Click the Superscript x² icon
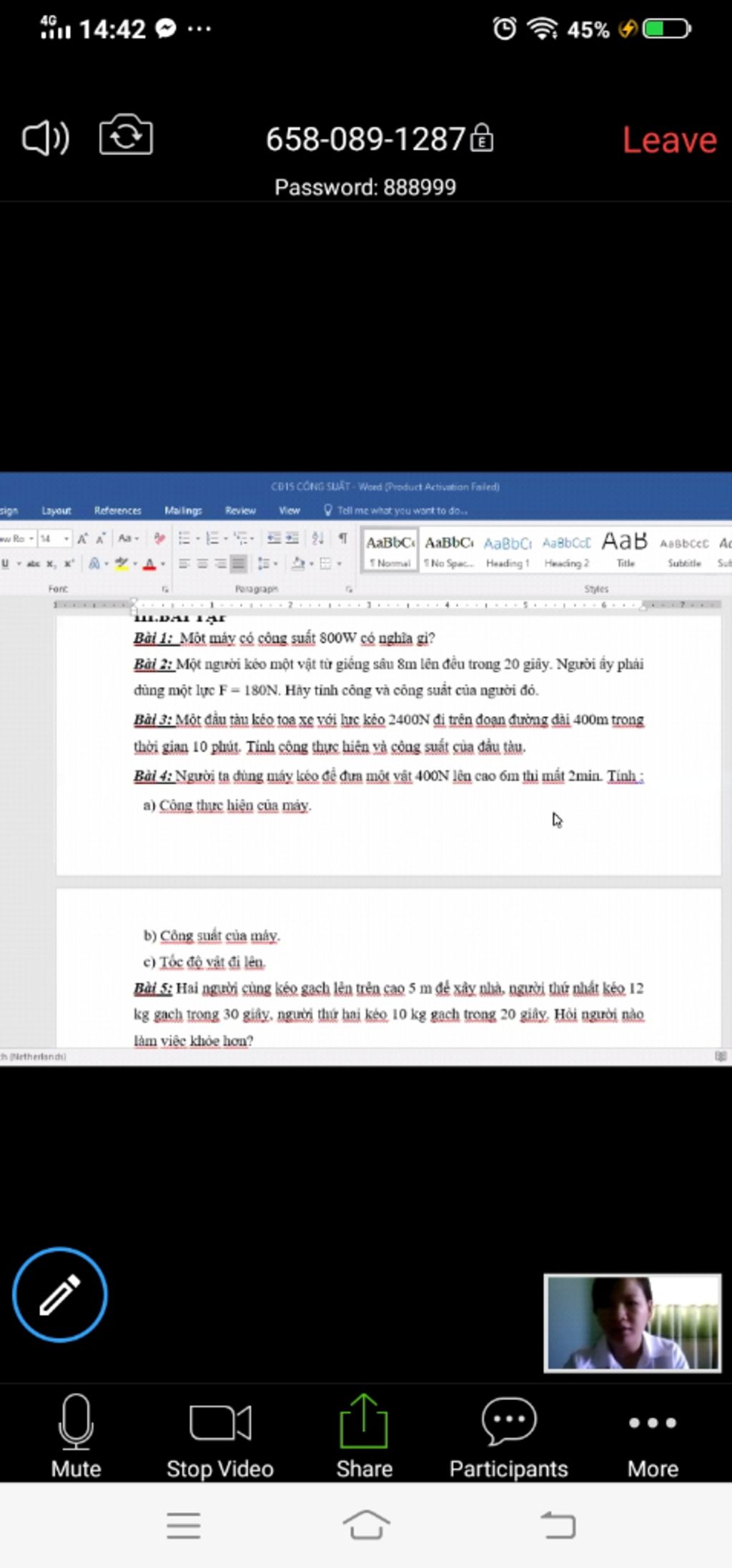Viewport: 732px width, 1568px height. pos(69,563)
